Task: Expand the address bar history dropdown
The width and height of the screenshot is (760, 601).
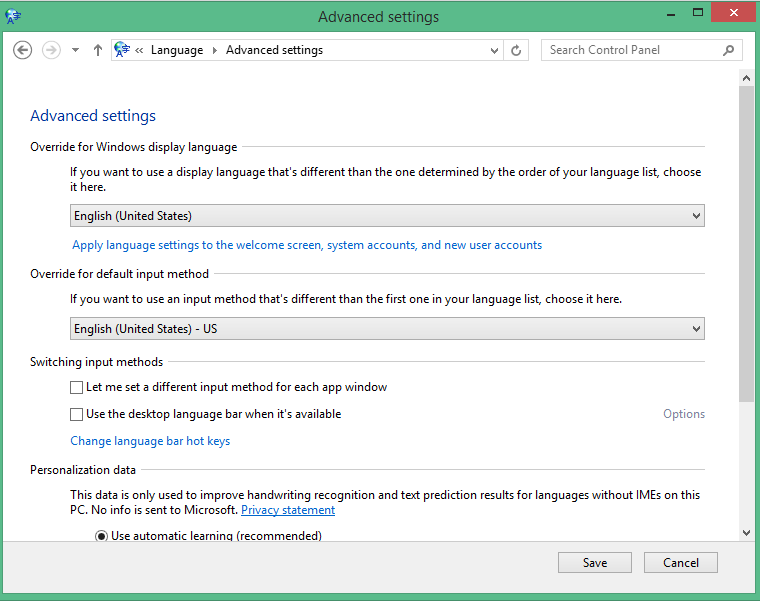Action: pyautogui.click(x=494, y=50)
